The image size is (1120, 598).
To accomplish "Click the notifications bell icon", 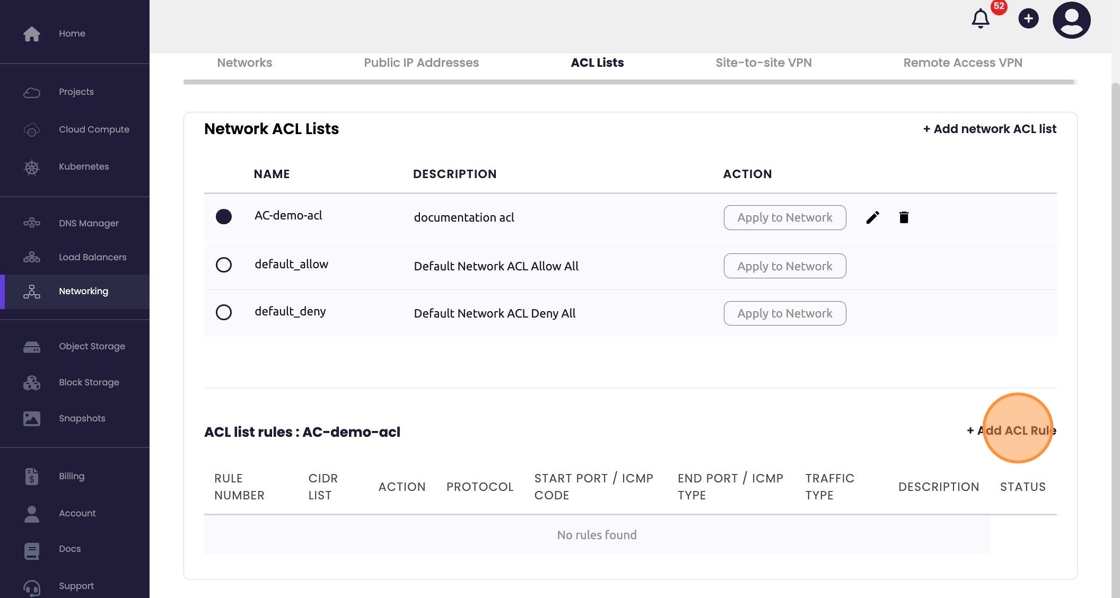I will pos(980,19).
